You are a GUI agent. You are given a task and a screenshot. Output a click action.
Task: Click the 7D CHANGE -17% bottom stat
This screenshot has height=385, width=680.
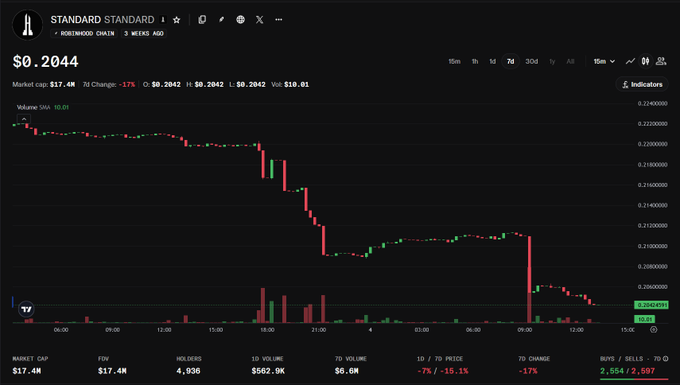(534, 365)
